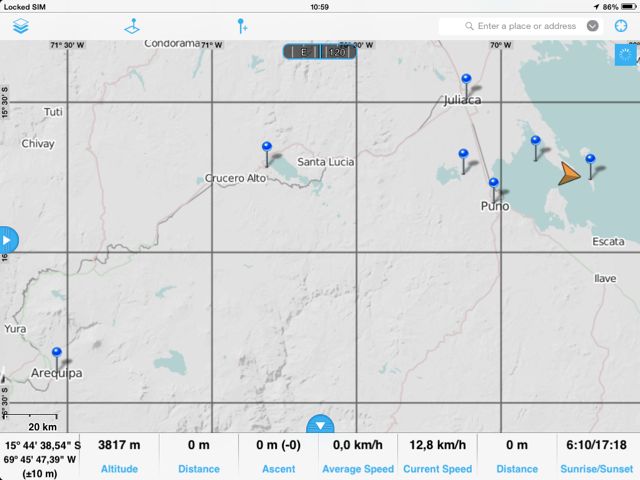The image size is (640, 480).
Task: Type in the place or address field
Action: [x=520, y=26]
